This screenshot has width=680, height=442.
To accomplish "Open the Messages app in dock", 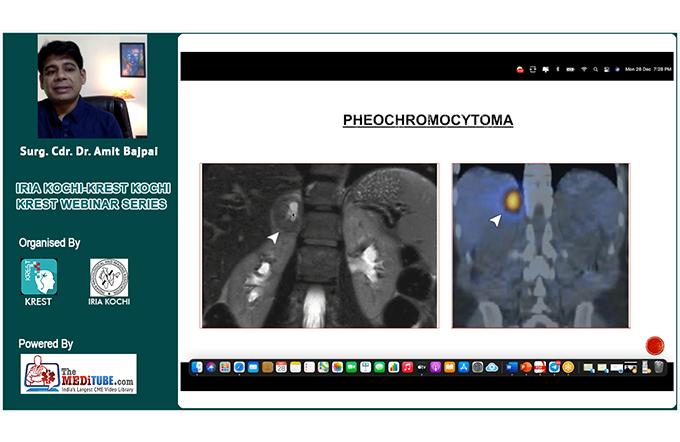I will coord(379,367).
